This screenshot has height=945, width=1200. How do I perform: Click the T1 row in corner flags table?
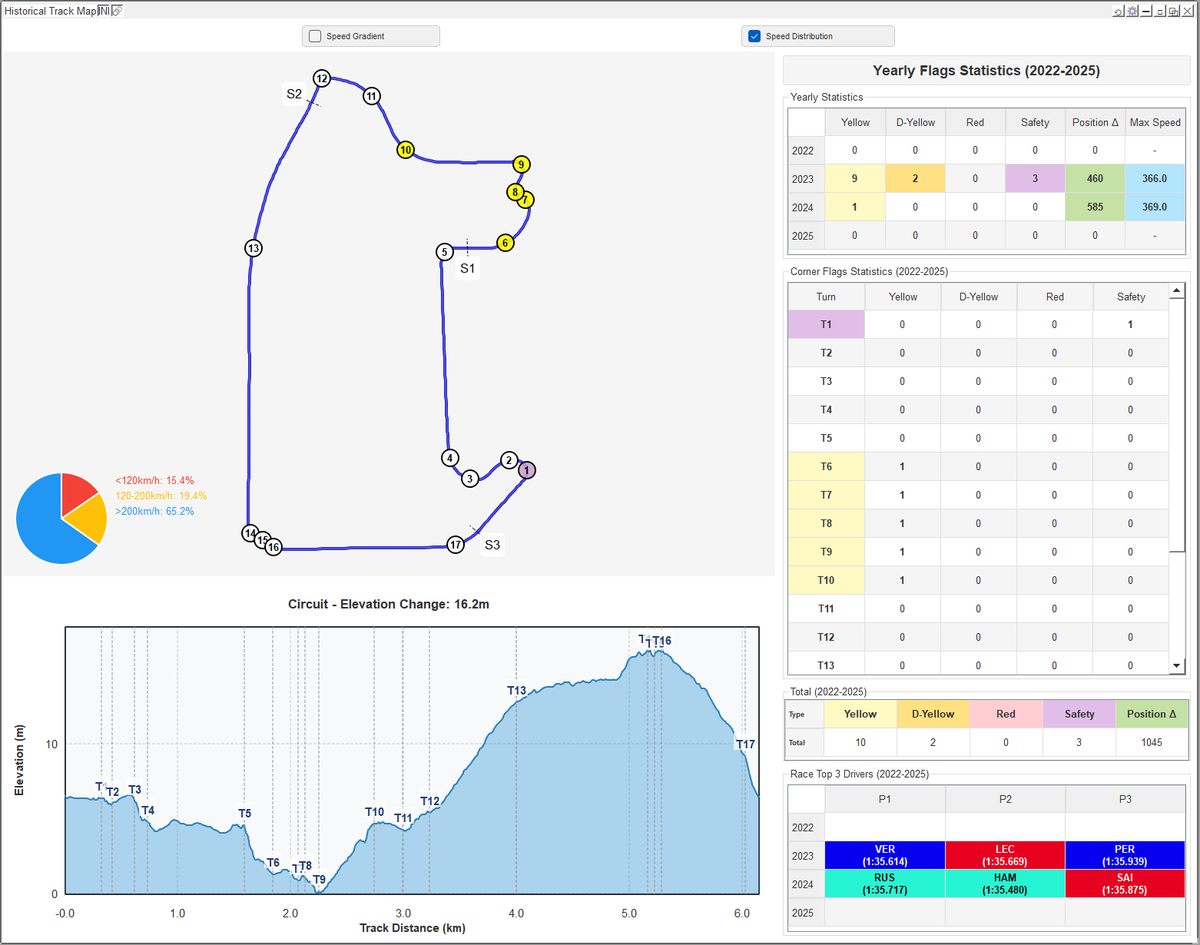pos(978,324)
